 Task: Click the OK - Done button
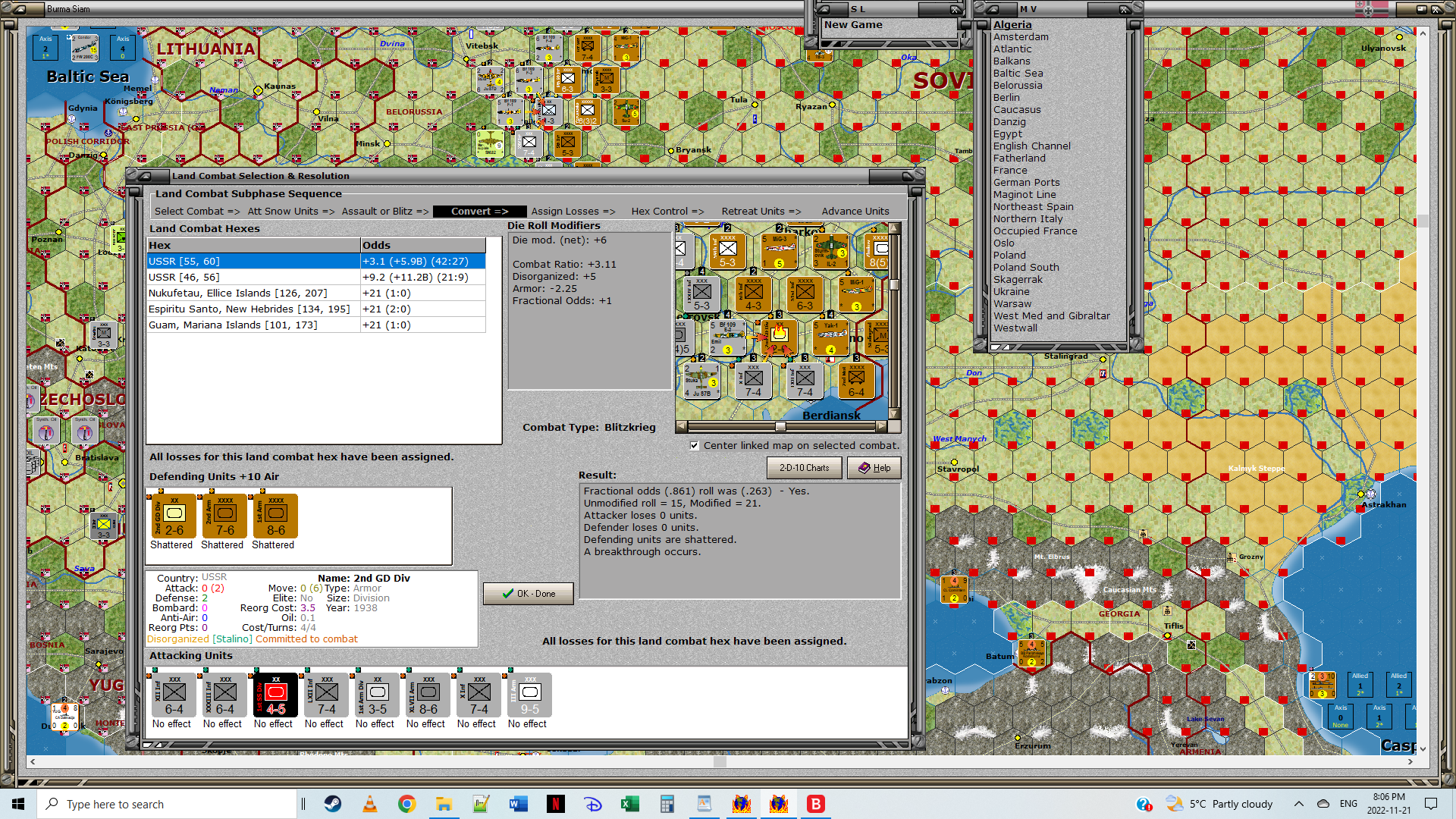[529, 594]
